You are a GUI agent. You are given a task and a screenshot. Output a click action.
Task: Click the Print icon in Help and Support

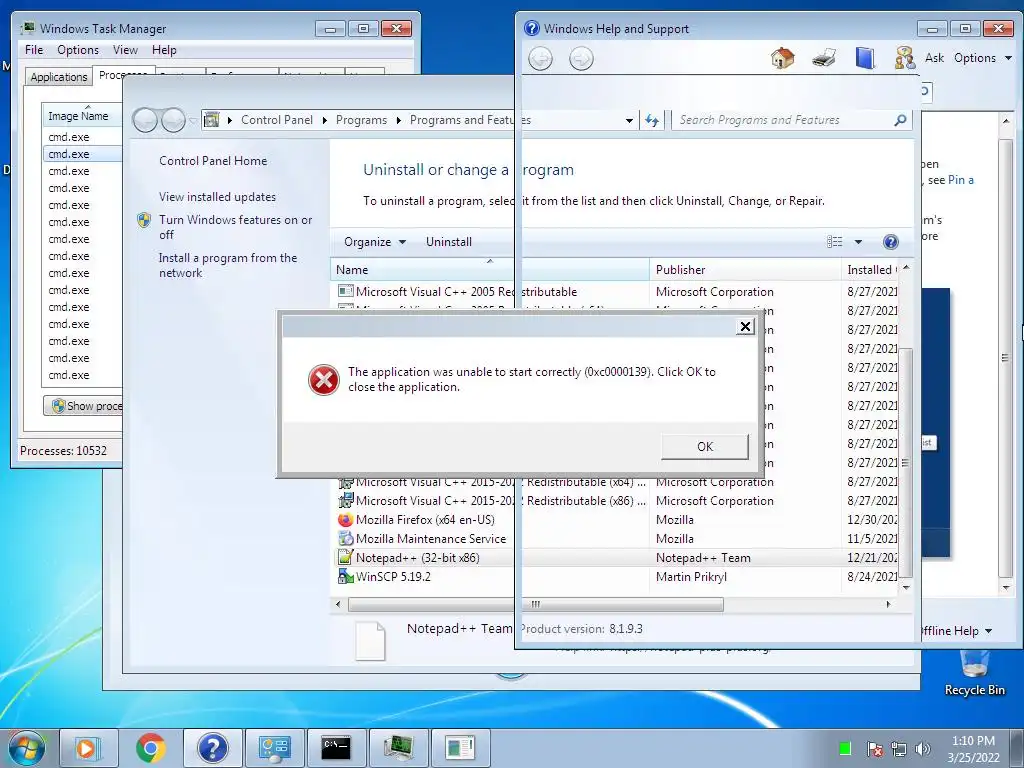(824, 58)
